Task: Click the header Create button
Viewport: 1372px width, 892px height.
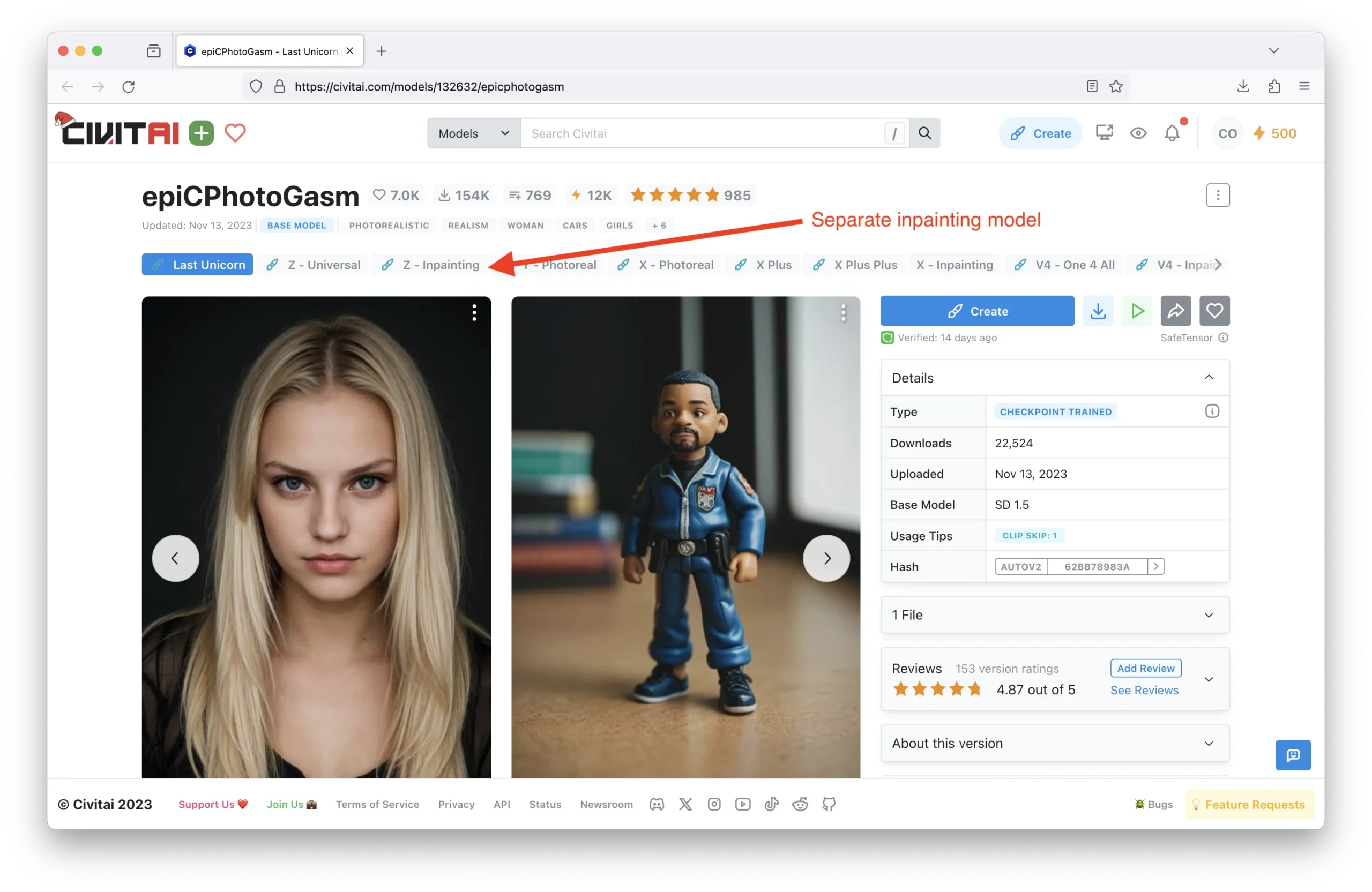Action: tap(1041, 133)
